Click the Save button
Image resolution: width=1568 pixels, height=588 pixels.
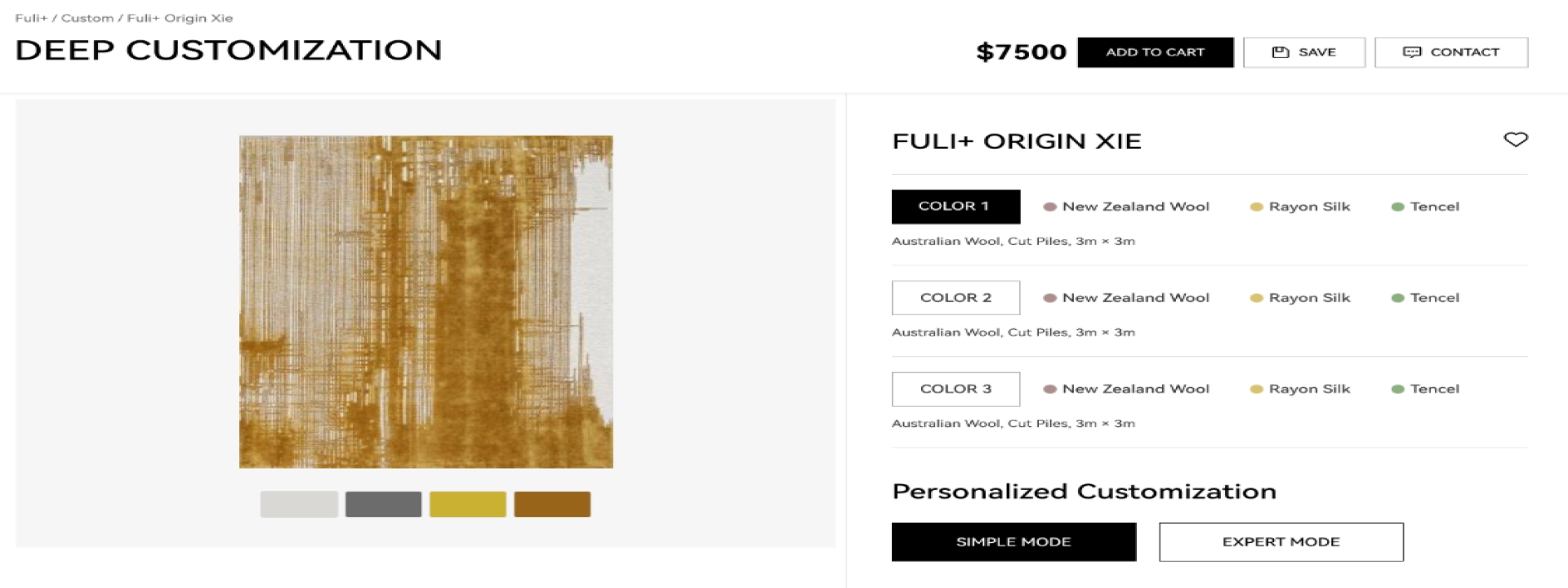(x=1303, y=52)
